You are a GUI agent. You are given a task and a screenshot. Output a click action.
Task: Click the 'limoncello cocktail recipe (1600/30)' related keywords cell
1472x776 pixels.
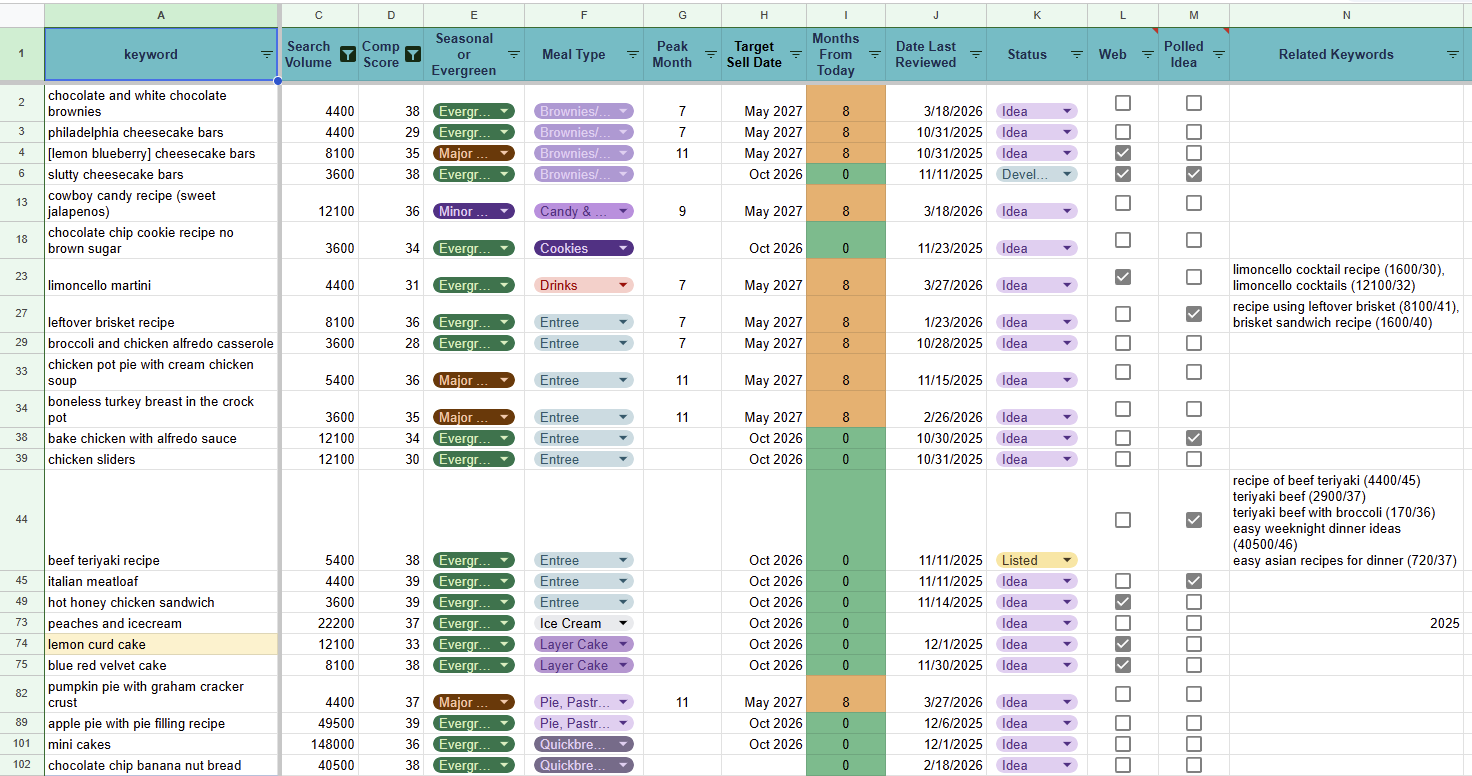coord(1347,277)
